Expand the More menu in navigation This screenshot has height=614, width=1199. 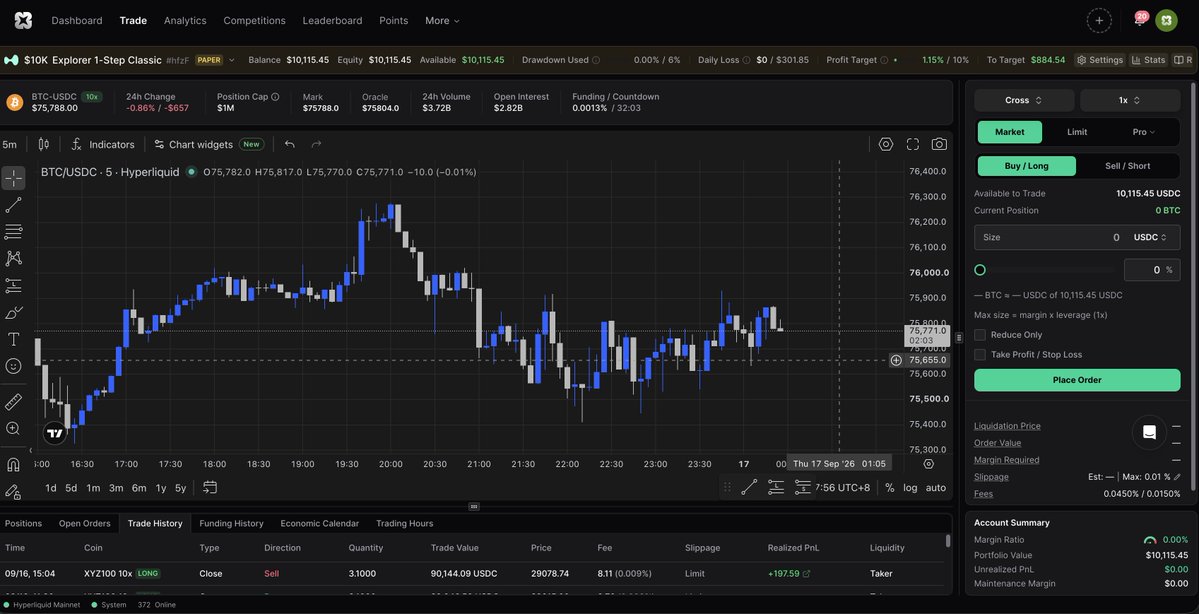pyautogui.click(x=442, y=21)
